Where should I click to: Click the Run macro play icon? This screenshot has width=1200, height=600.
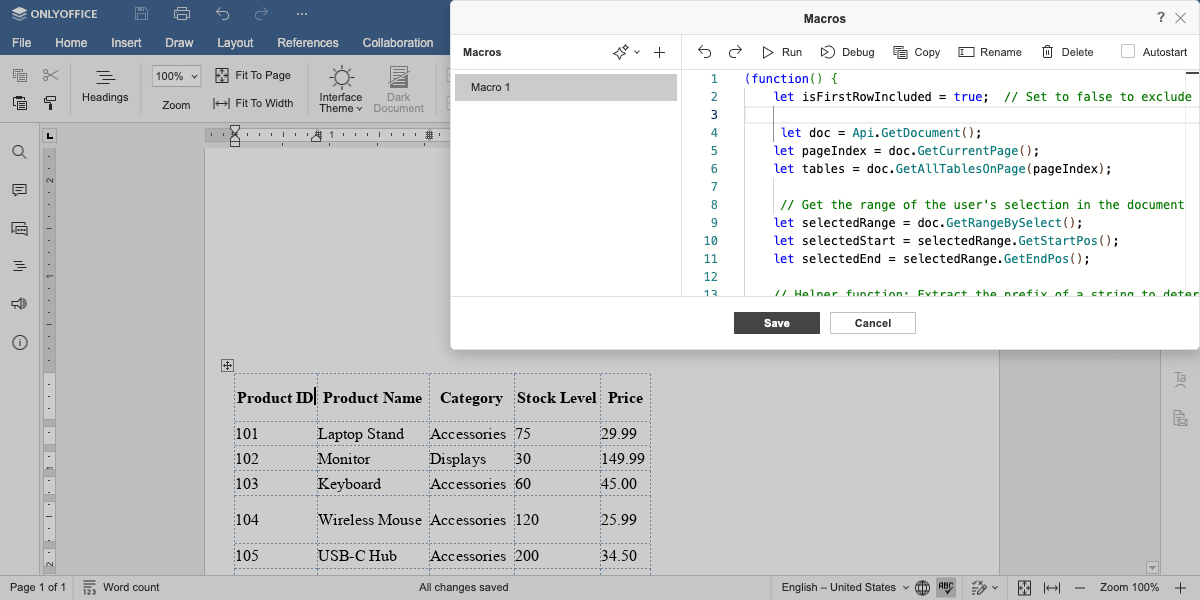coord(768,52)
